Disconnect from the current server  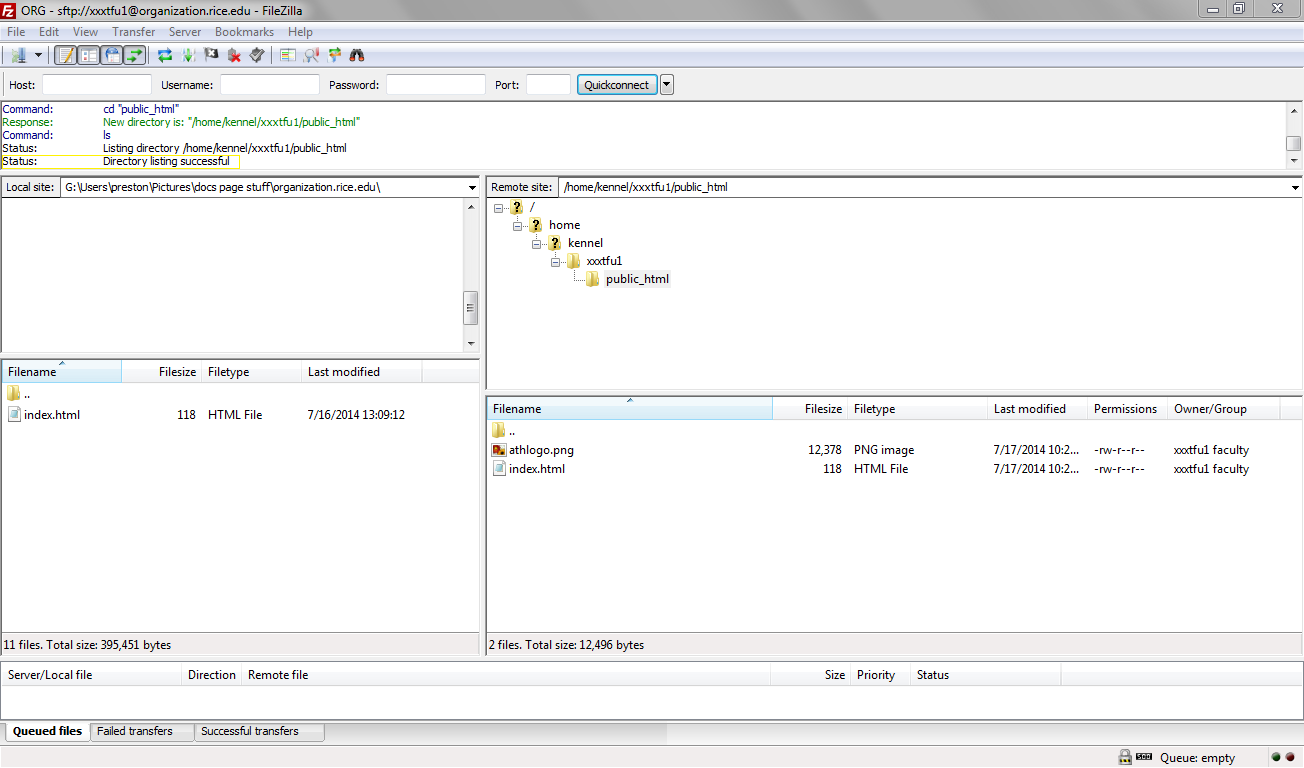[x=234, y=55]
